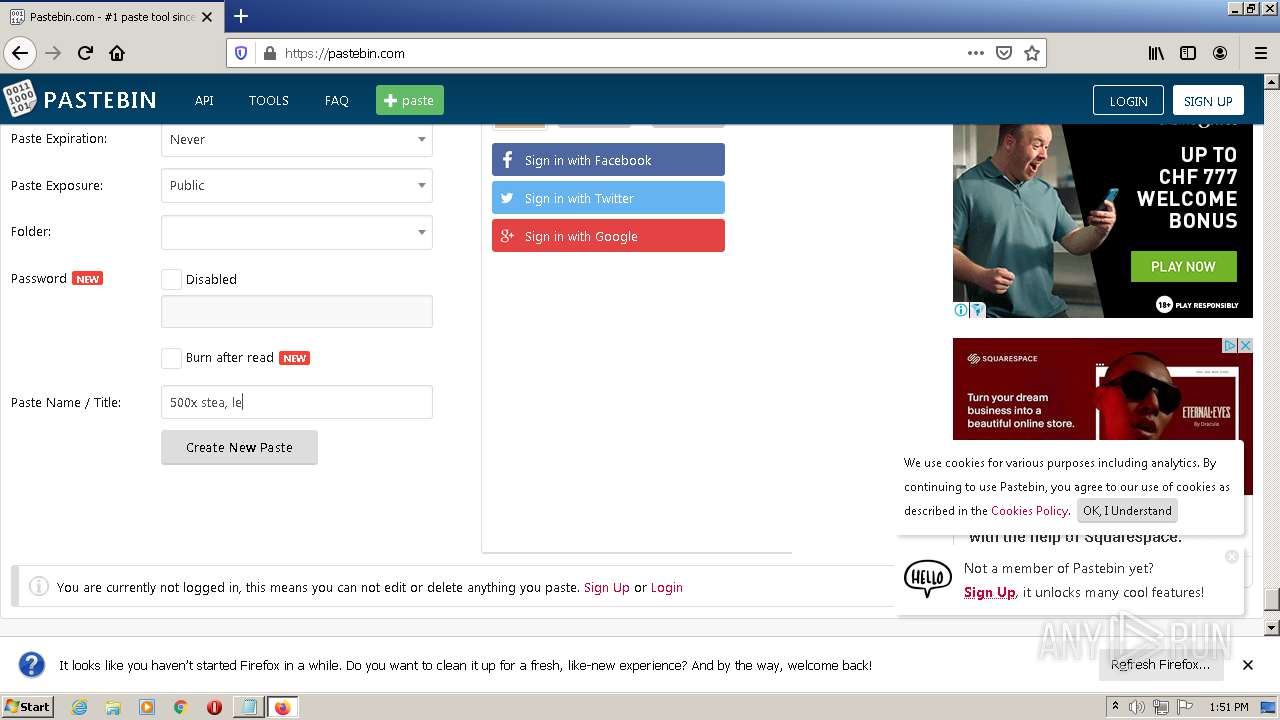Open the Paste Exposure dropdown

[297, 185]
